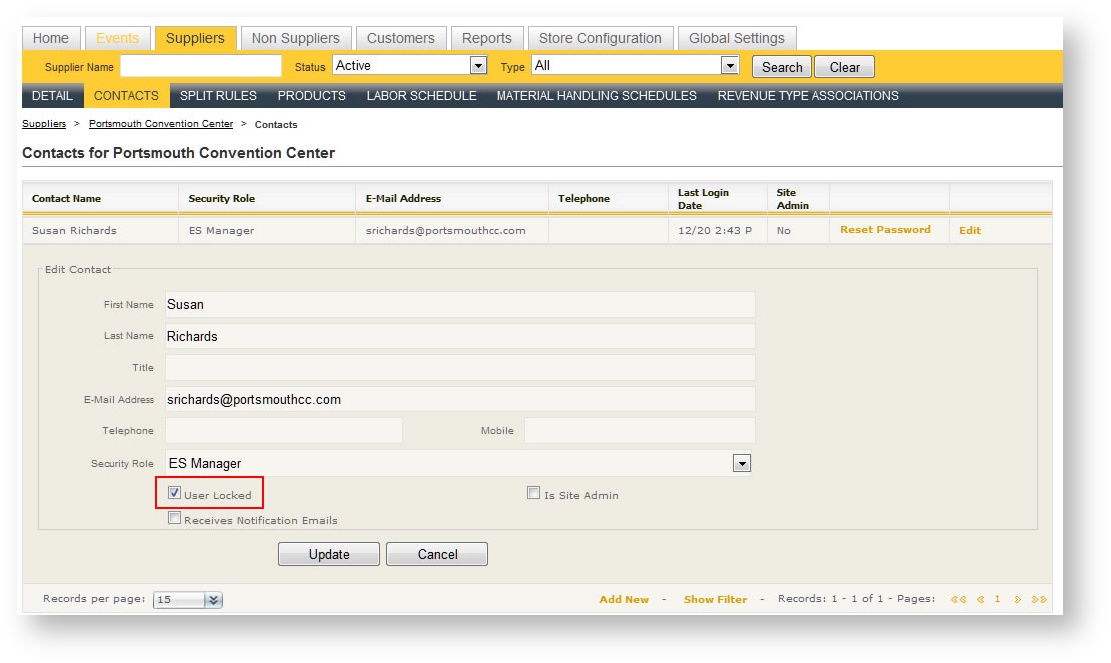1111x663 pixels.
Task: Open the Split Rules sub-tab
Action: [218, 96]
